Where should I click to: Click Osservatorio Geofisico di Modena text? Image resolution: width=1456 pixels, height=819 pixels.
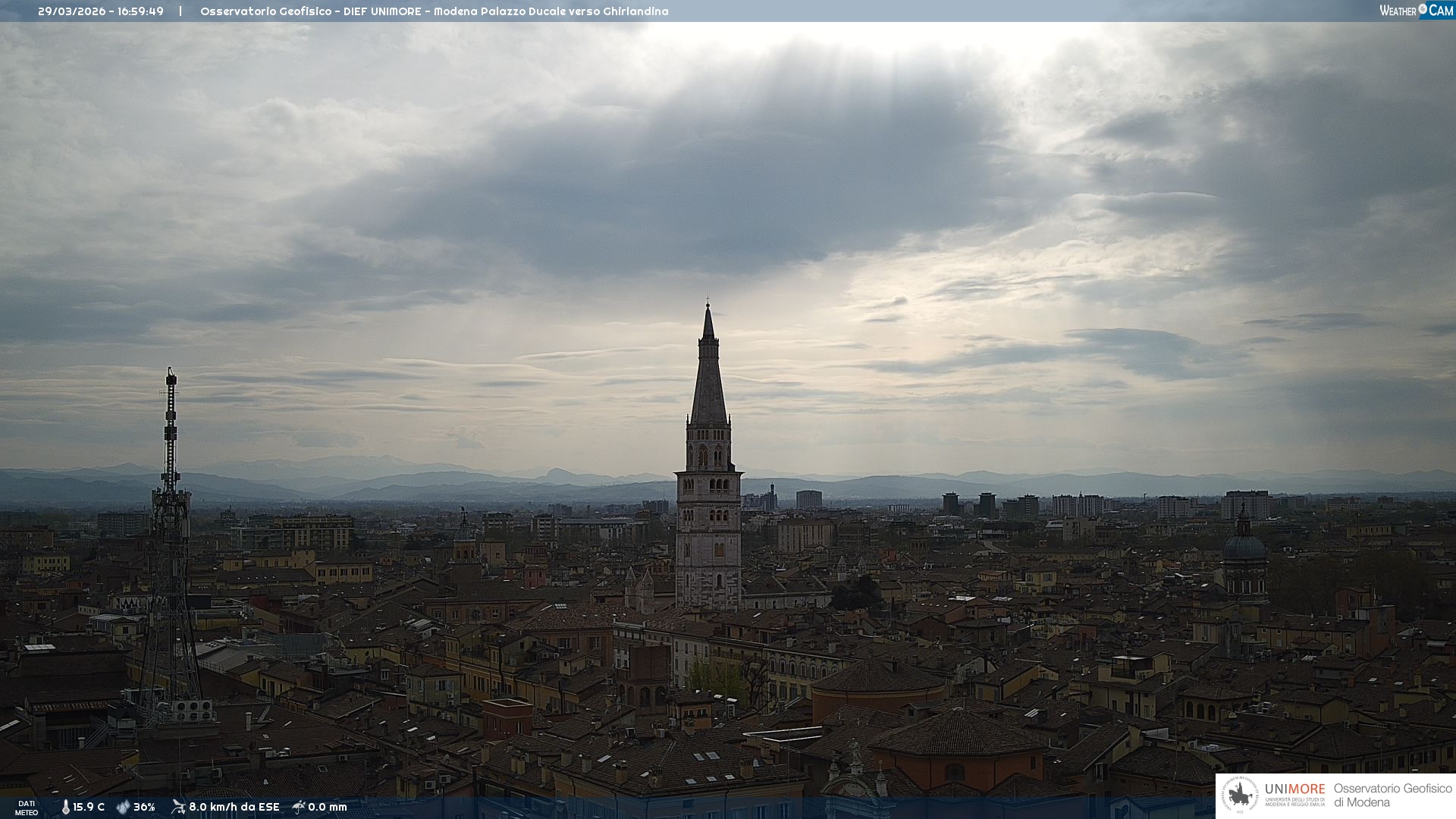[x=1392, y=795]
